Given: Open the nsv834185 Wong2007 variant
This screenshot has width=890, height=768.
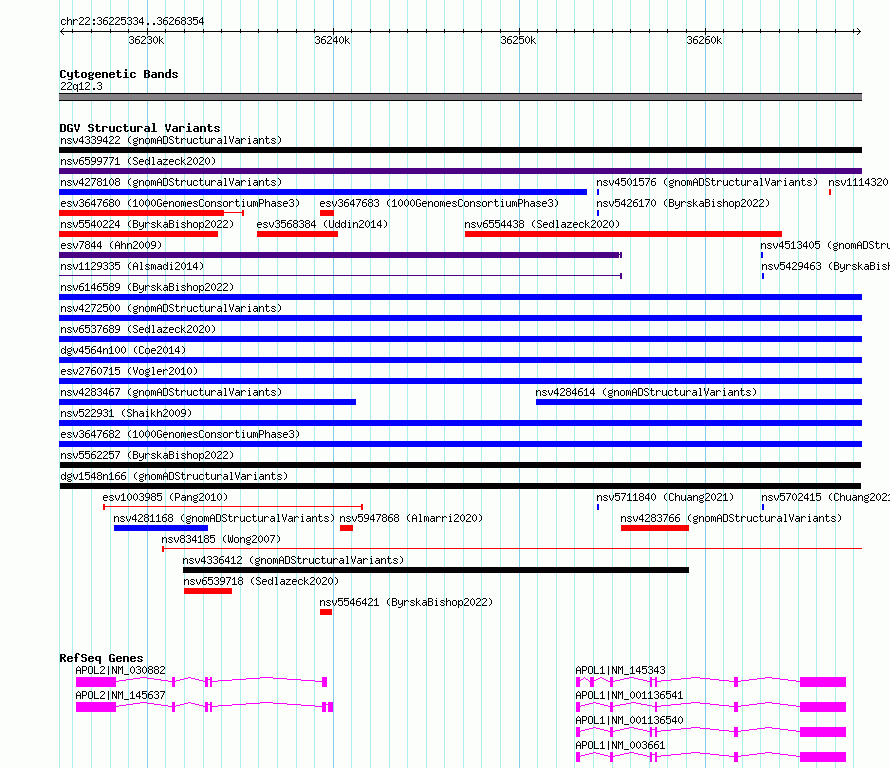Looking at the screenshot, I should tap(221, 539).
